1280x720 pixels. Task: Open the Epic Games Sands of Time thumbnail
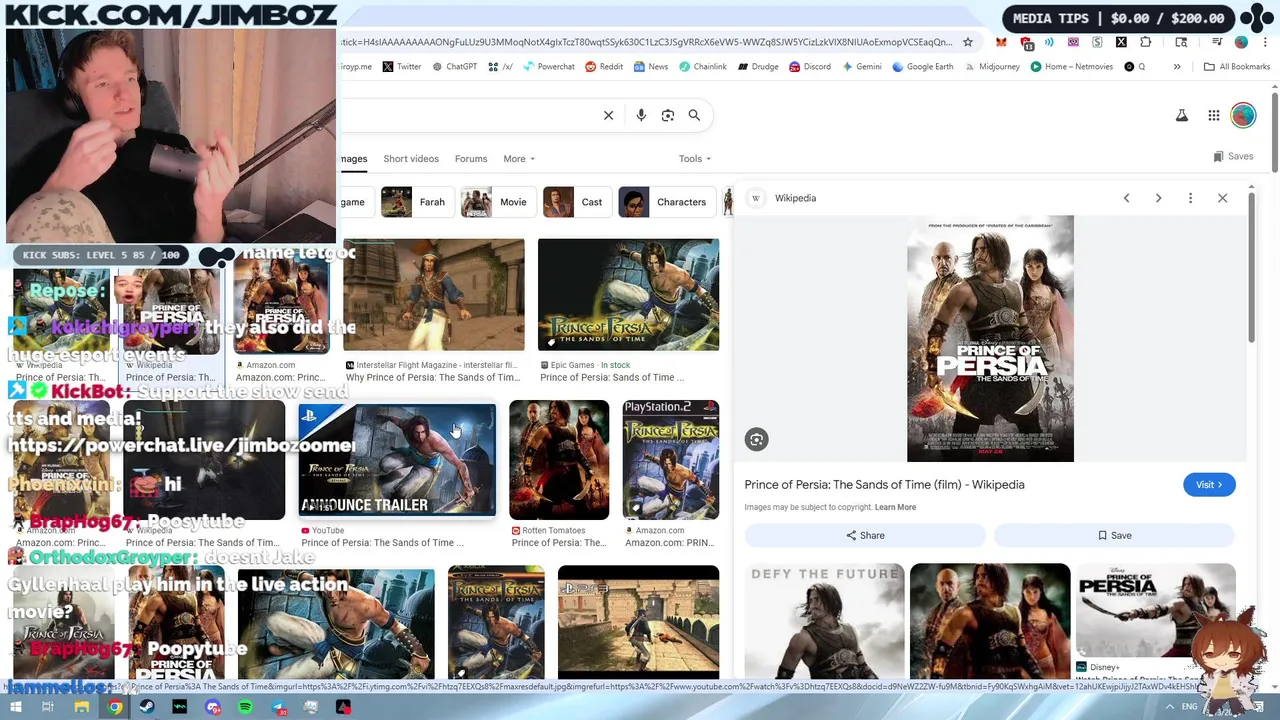coord(628,295)
